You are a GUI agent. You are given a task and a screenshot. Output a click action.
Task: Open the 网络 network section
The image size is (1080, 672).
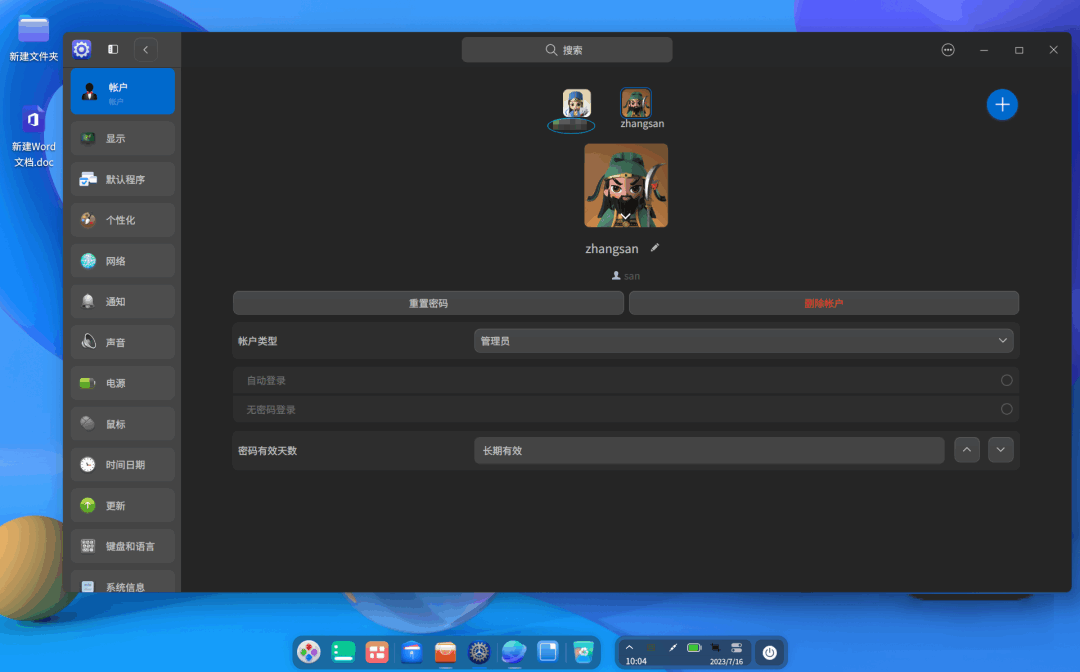(x=123, y=261)
